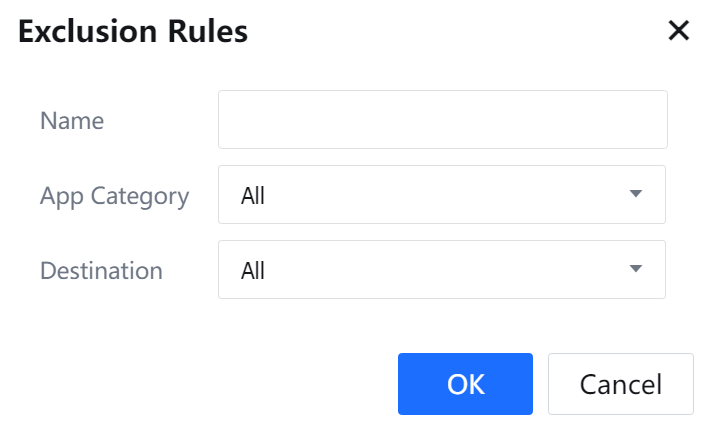Confirm the exclusion rule via OK
The height and width of the screenshot is (421, 718).
coord(465,384)
